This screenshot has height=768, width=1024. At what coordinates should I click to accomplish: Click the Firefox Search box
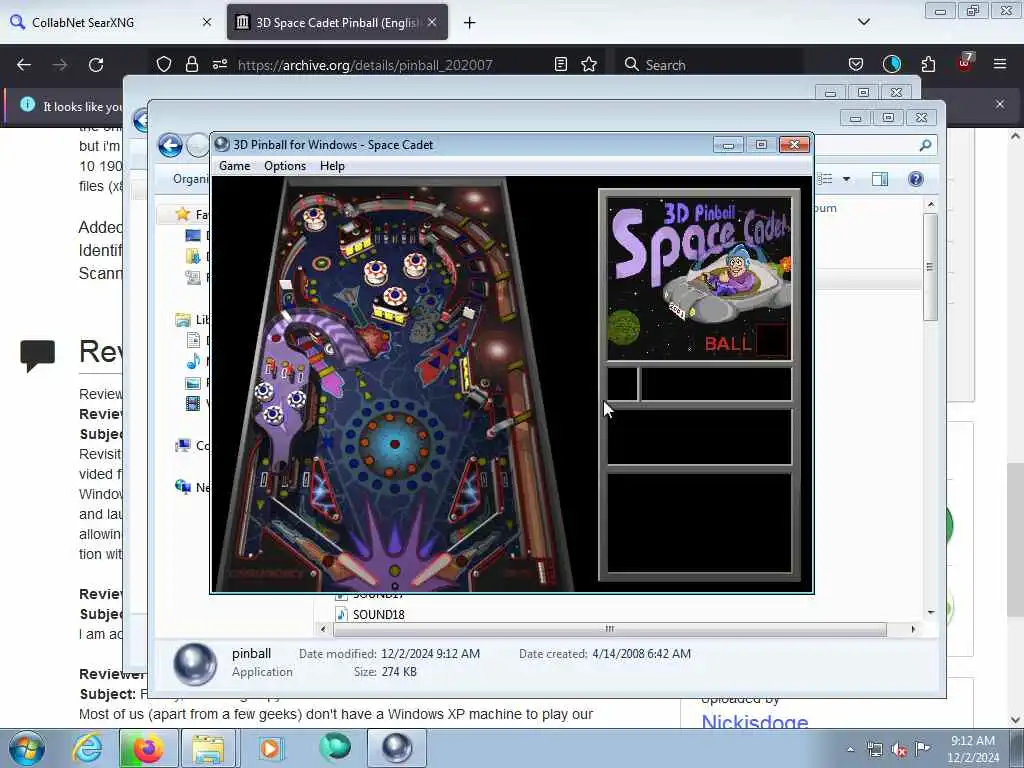click(x=709, y=65)
